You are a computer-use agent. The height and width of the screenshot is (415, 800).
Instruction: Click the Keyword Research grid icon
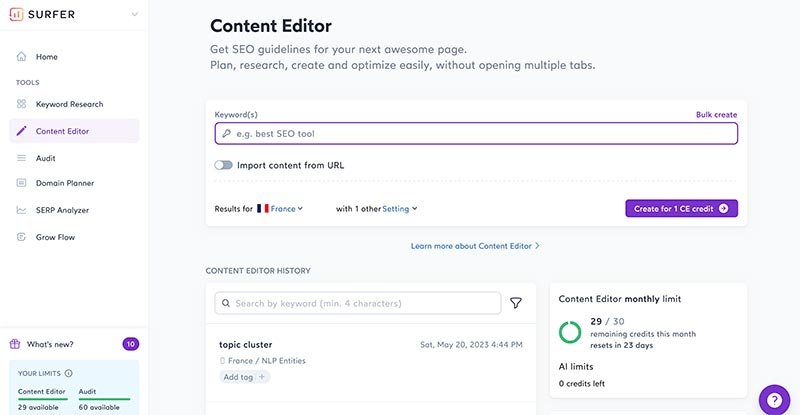click(21, 104)
